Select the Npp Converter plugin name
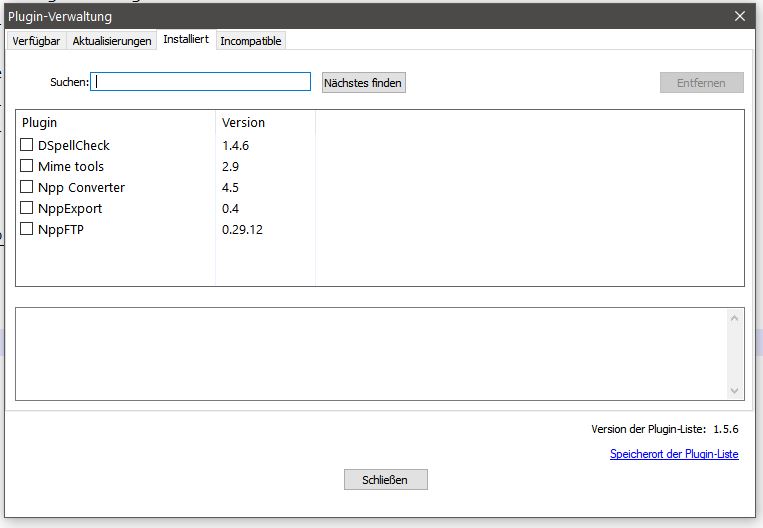 click(81, 187)
